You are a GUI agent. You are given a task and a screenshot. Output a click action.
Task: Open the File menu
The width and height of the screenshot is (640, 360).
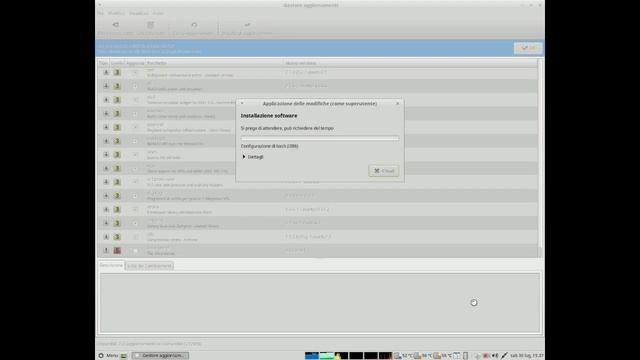[100, 13]
